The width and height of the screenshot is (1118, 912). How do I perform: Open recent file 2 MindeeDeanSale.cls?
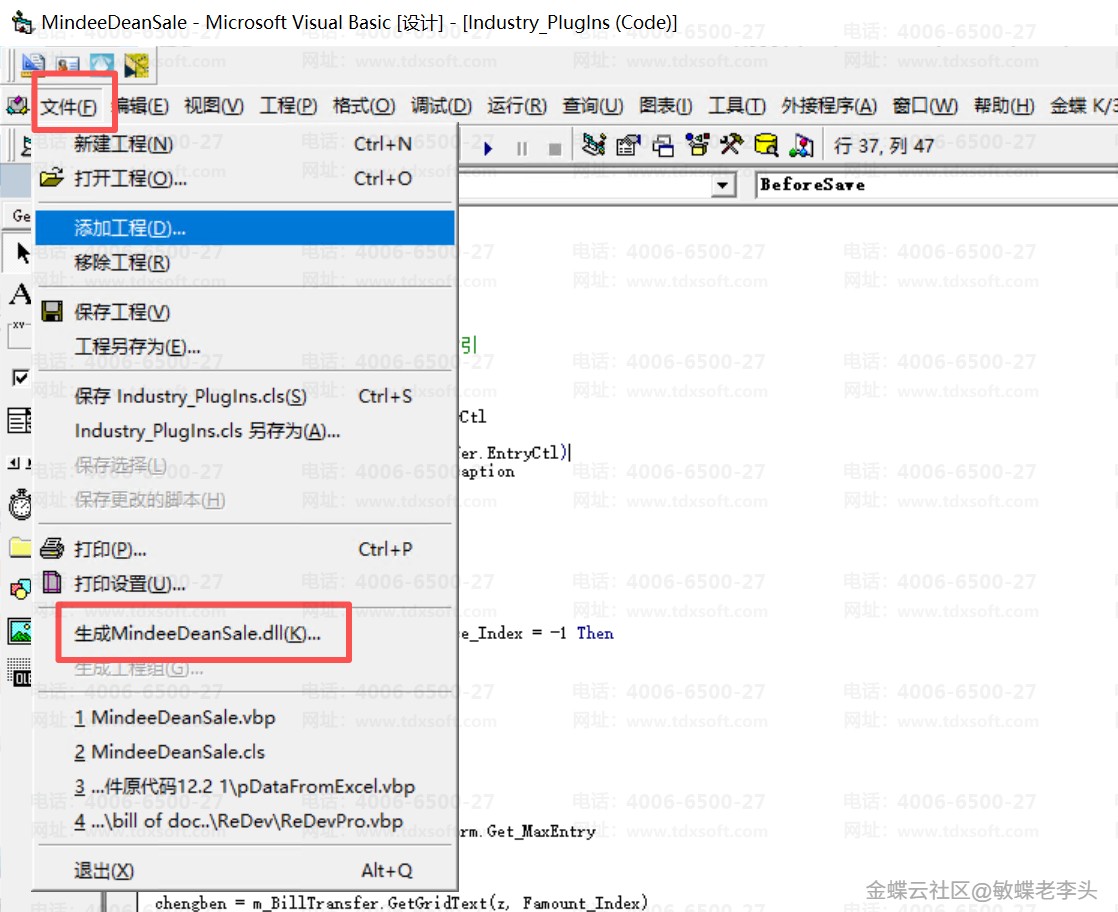pyautogui.click(x=245, y=752)
